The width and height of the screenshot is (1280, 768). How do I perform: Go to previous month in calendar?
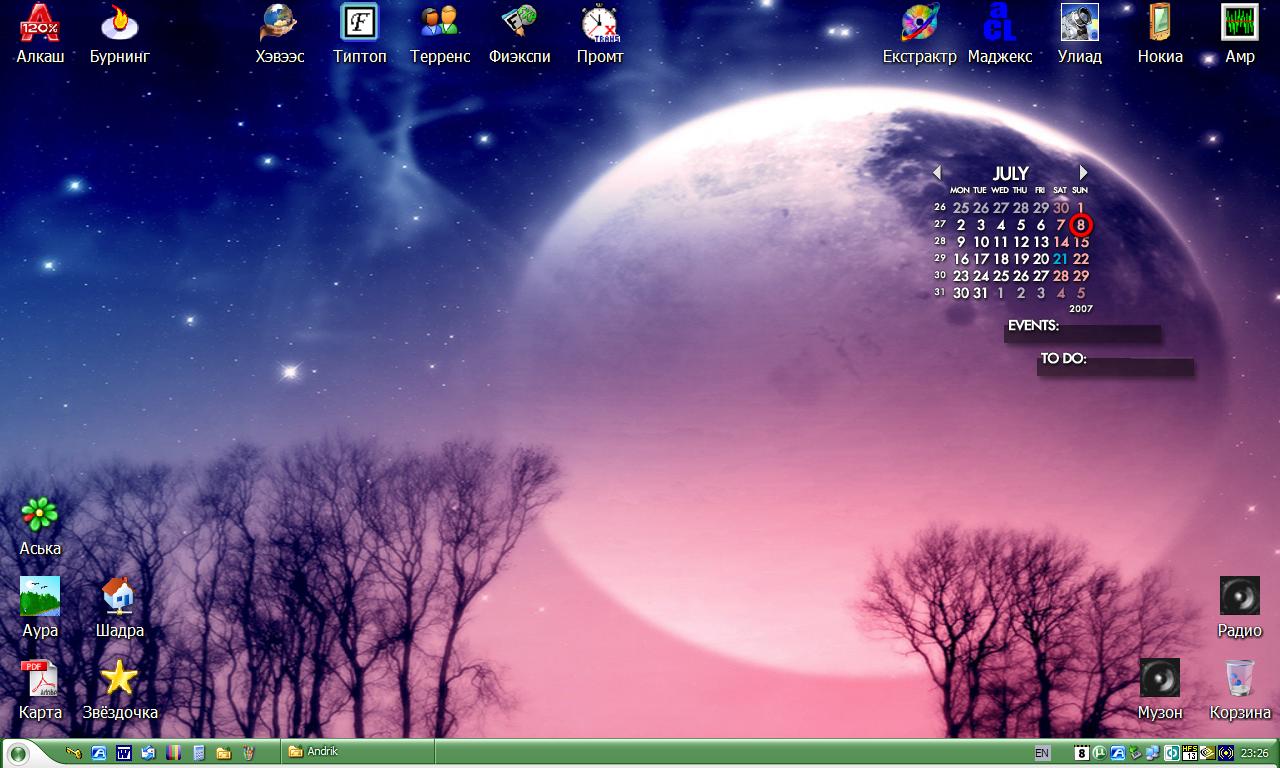tap(937, 172)
